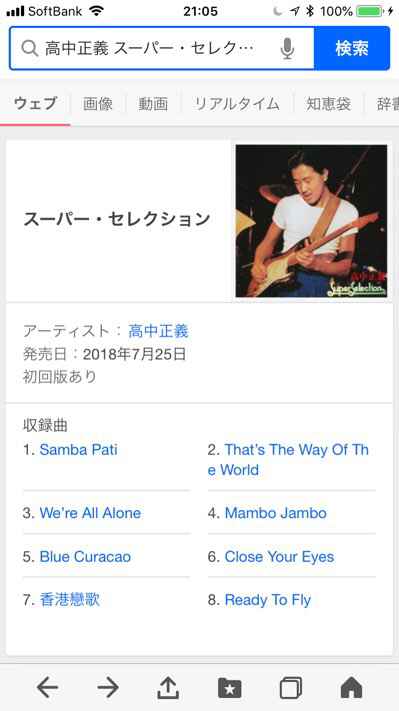Open track link Mambo Jambo
Image resolution: width=399 pixels, height=711 pixels.
(276, 513)
